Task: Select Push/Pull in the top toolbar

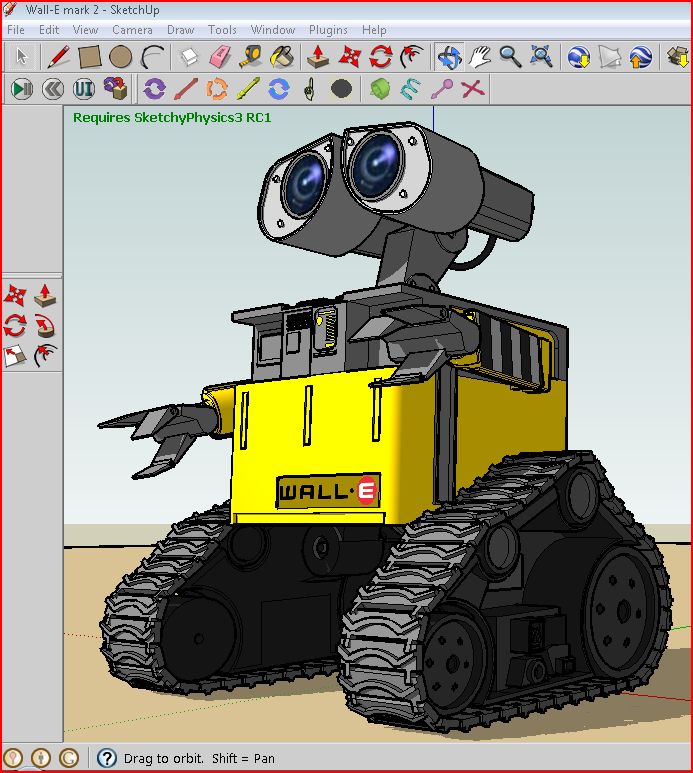Action: (x=318, y=56)
